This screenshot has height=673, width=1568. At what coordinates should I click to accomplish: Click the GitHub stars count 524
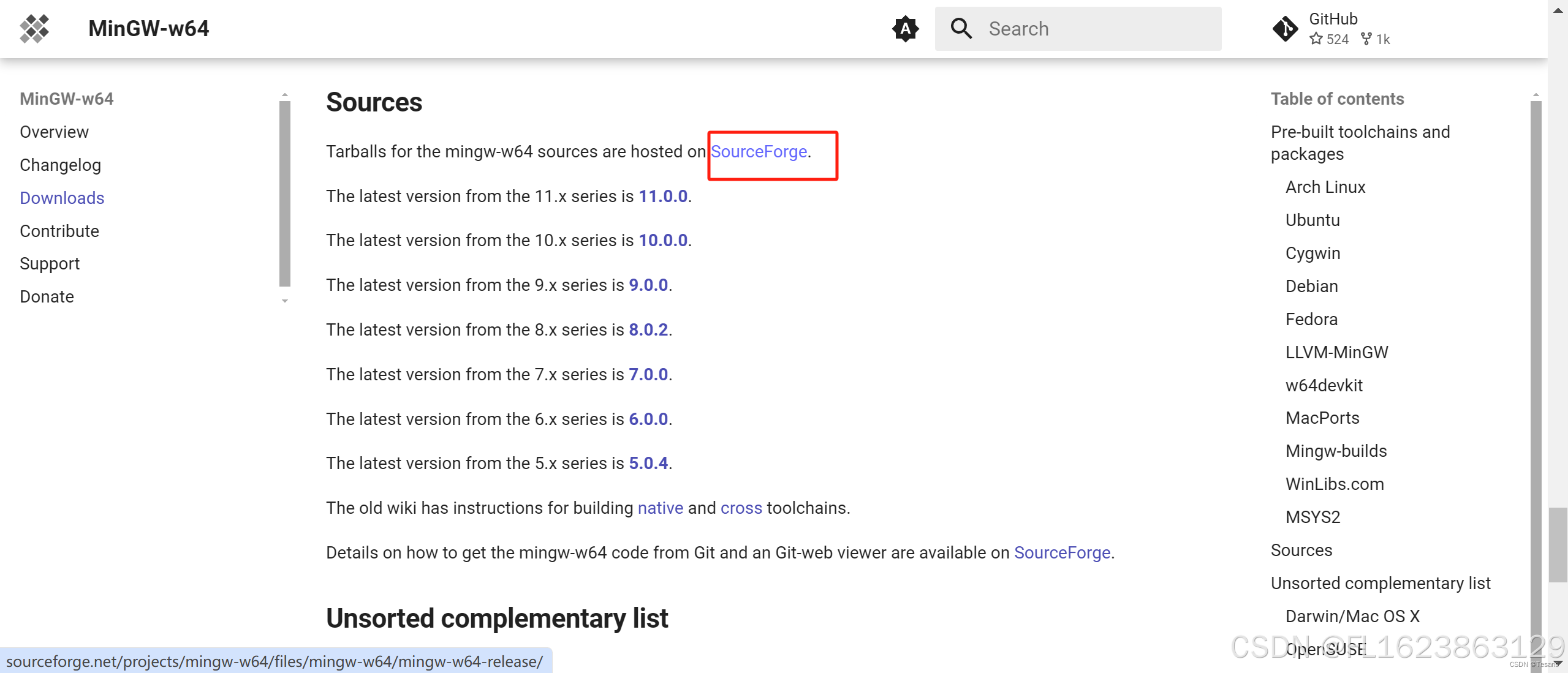(1330, 39)
